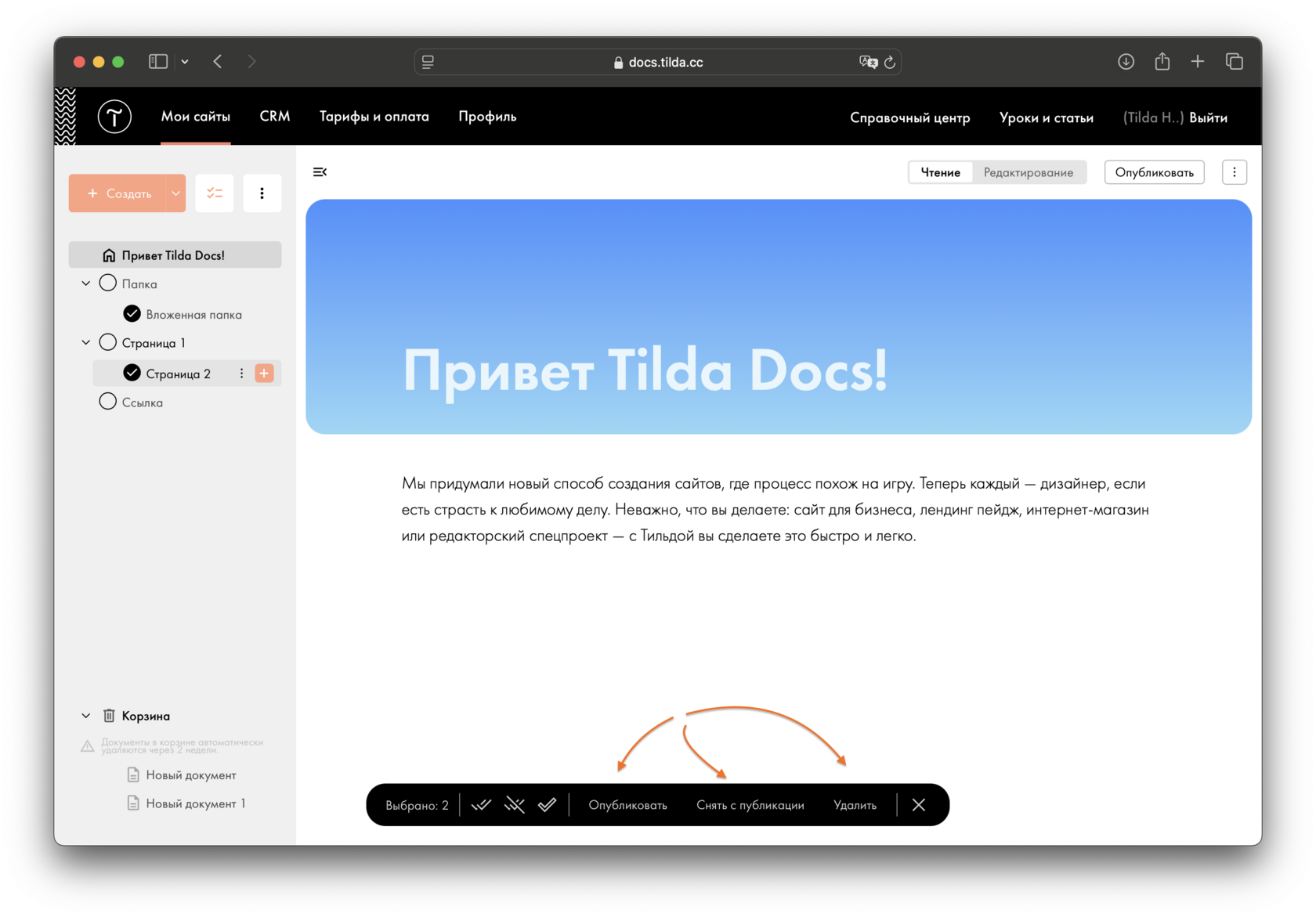Screen dimensions: 1316x917
Task: Click the docs.tilda.cc address field
Action: 658,62
